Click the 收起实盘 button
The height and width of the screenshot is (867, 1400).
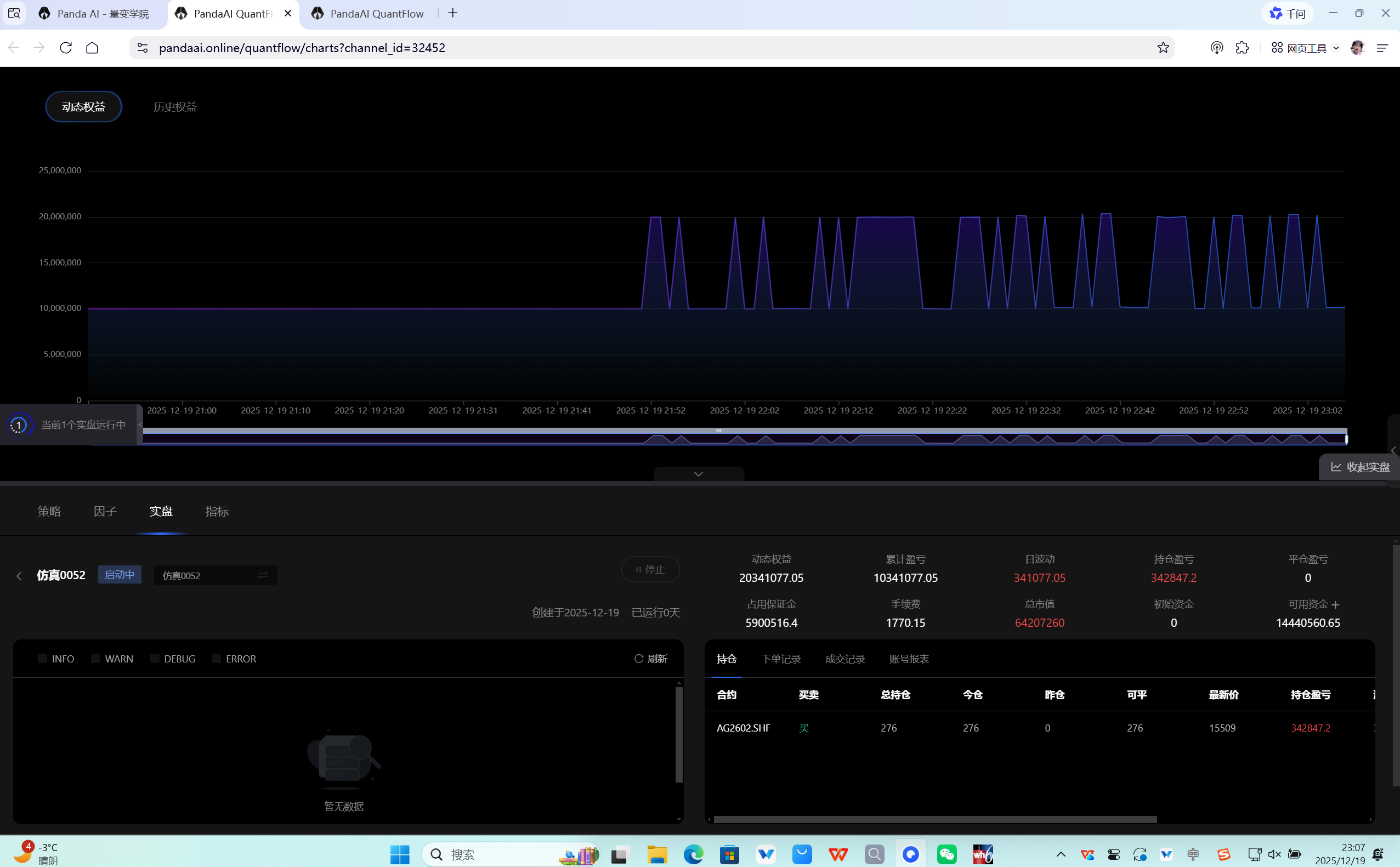[x=1359, y=467]
